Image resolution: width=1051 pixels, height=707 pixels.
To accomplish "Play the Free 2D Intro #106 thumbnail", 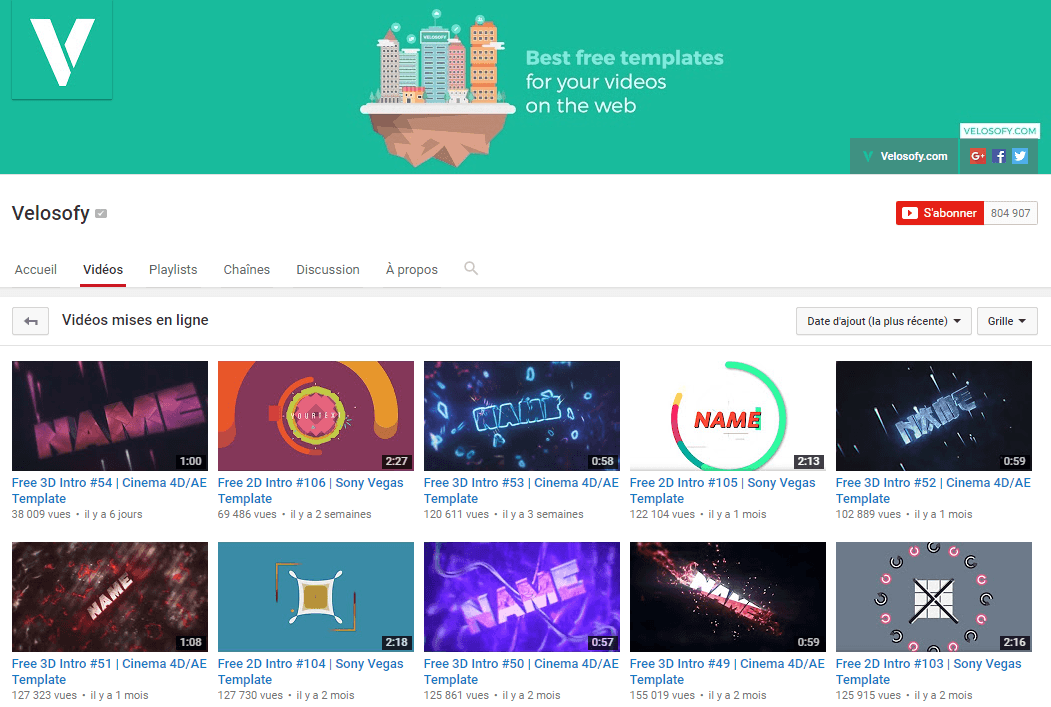I will (316, 415).
